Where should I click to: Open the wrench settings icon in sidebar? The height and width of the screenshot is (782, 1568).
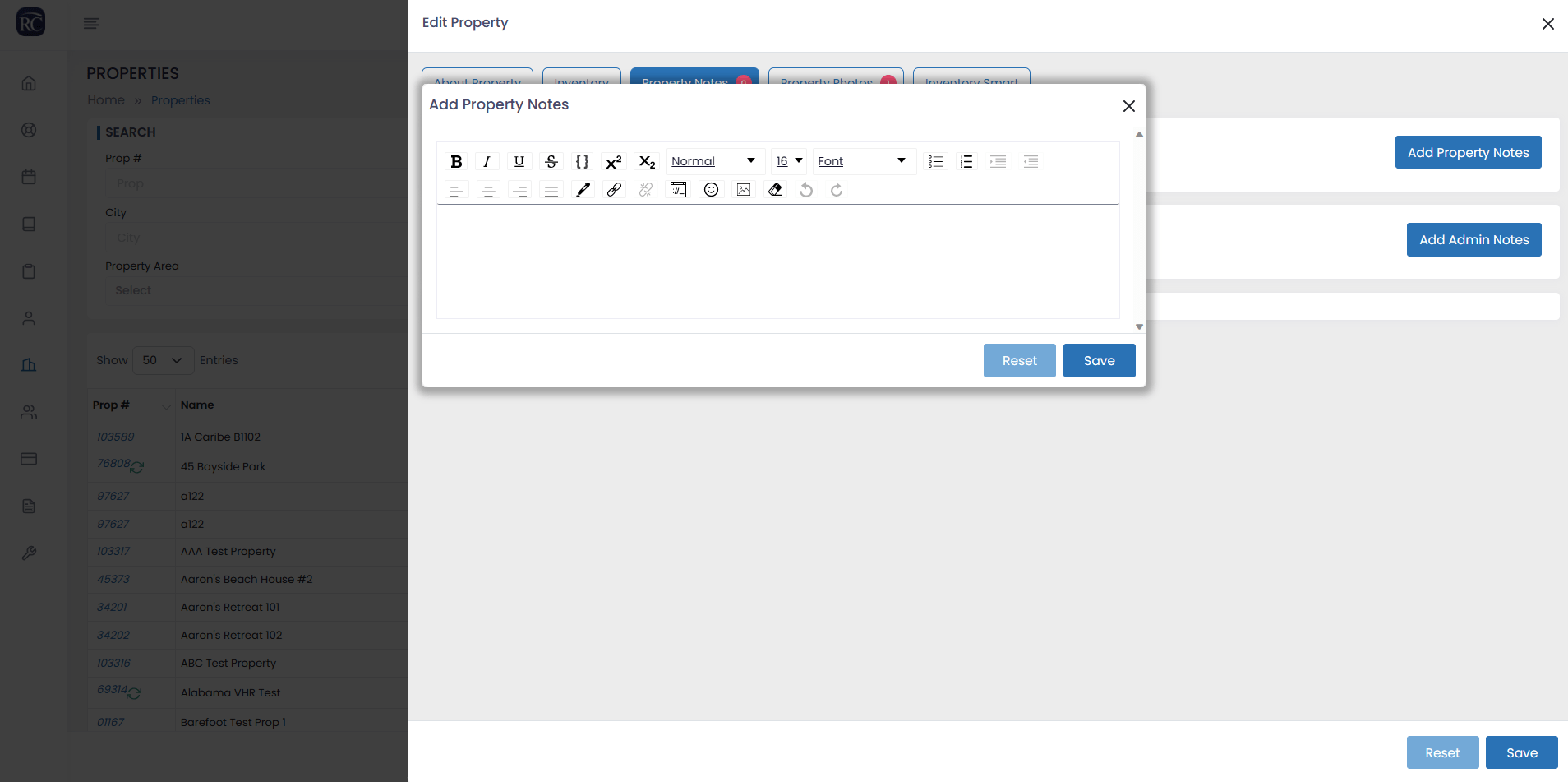pos(29,553)
